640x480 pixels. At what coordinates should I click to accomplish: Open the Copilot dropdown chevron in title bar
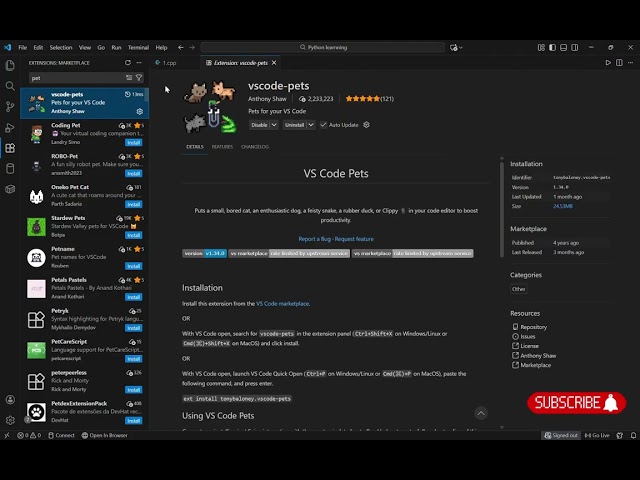pos(461,47)
